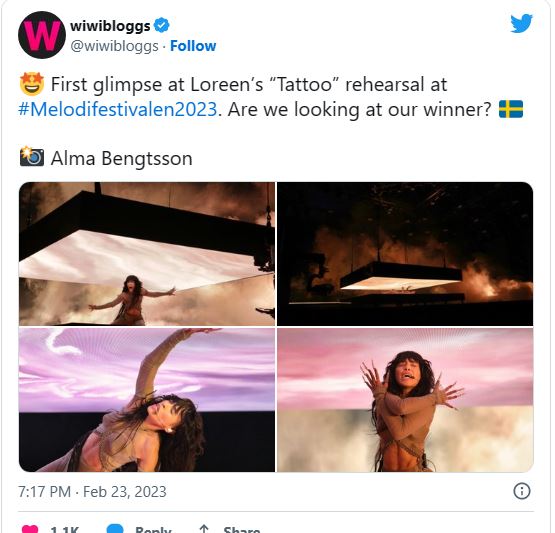Click the 1.1K likes count
The image size is (555, 533).
[x=64, y=529]
